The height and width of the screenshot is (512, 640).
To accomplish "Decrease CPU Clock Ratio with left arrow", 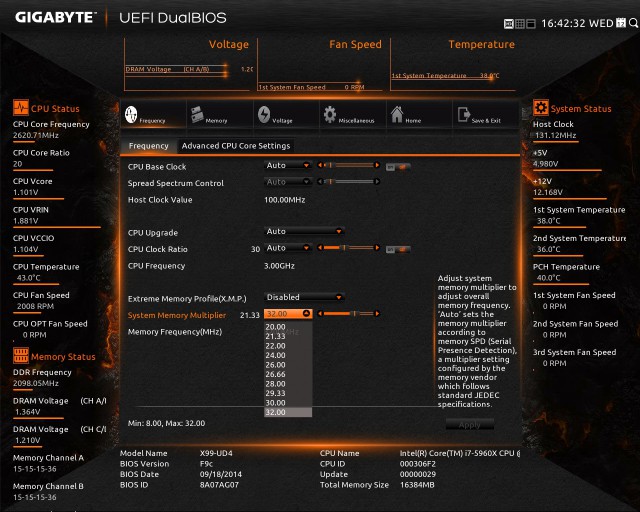I will (x=320, y=248).
